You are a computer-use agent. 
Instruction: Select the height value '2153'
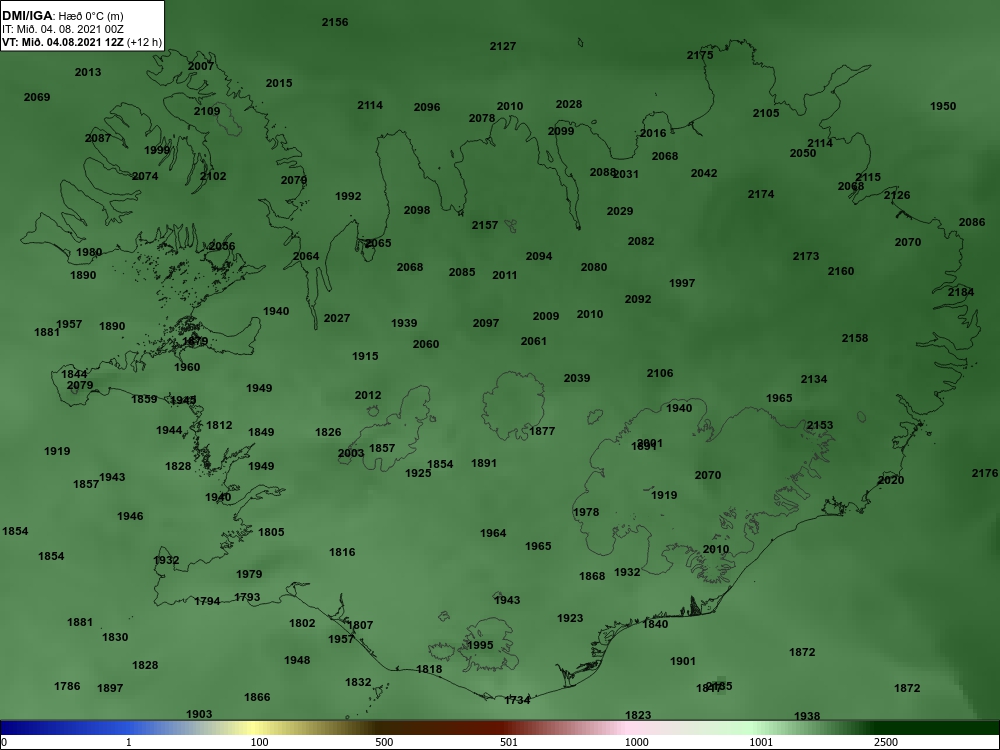click(820, 425)
